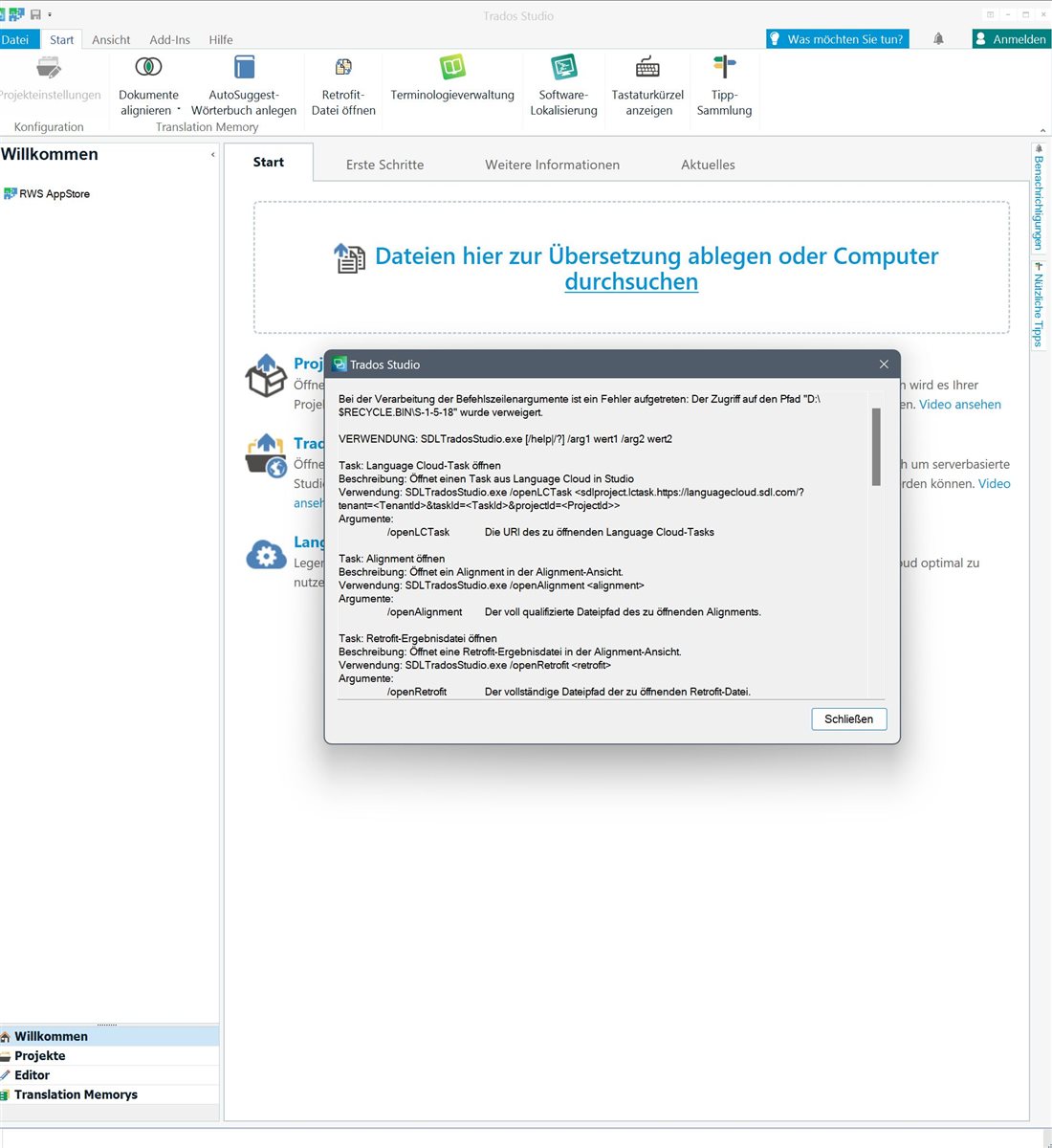Select the Dokumente alignieren tool
This screenshot has height=1148, width=1052.
click(148, 81)
